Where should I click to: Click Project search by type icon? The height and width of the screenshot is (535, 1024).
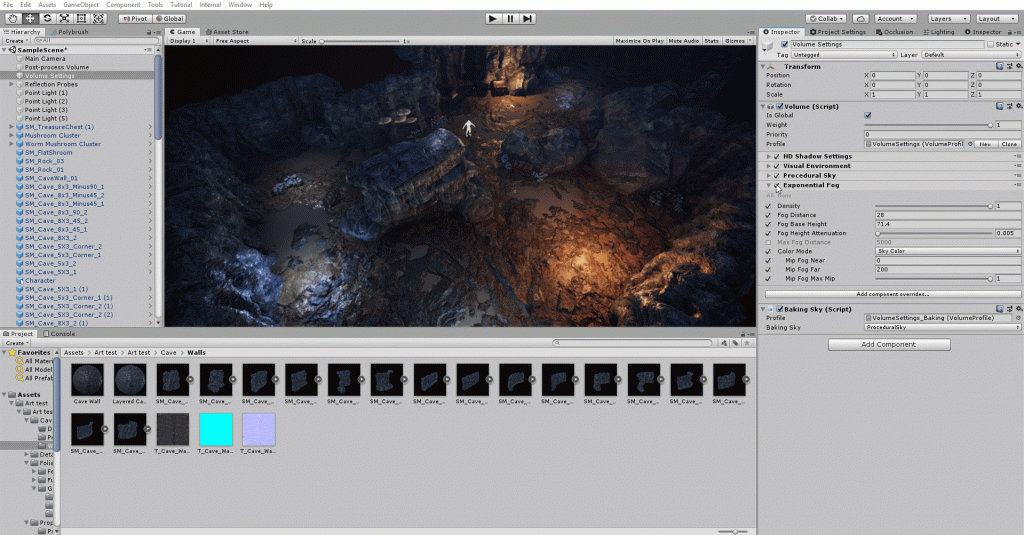(x=724, y=342)
